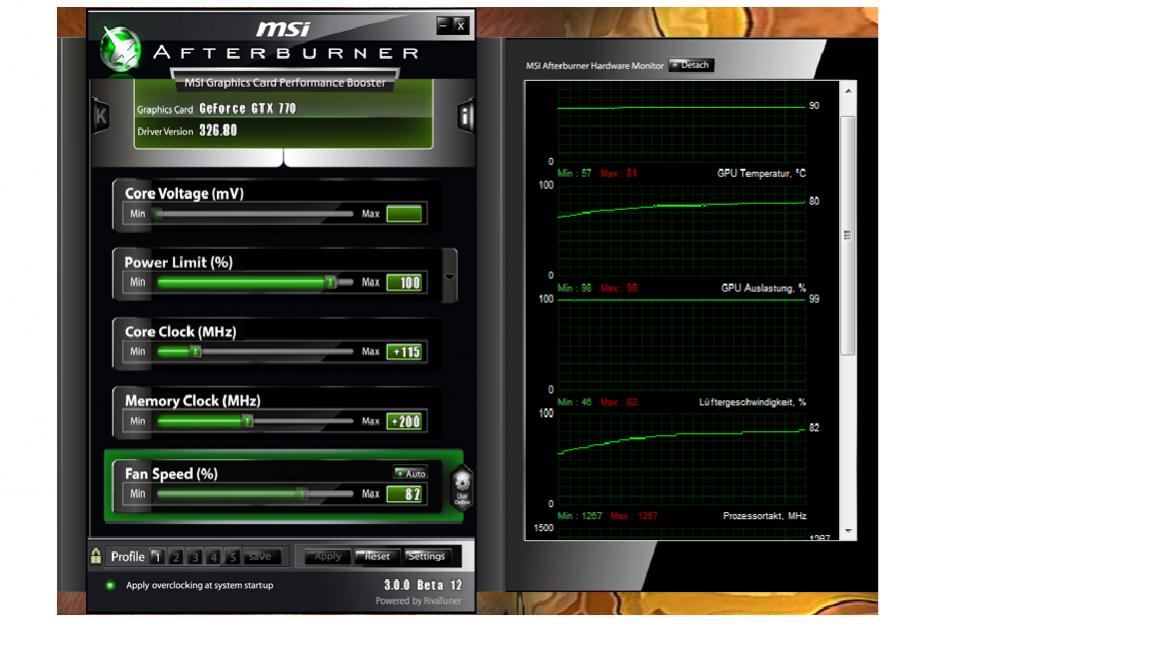Click the driver version 326.80 text
Image resolution: width=1151 pixels, height=647 pixels.
pos(218,131)
